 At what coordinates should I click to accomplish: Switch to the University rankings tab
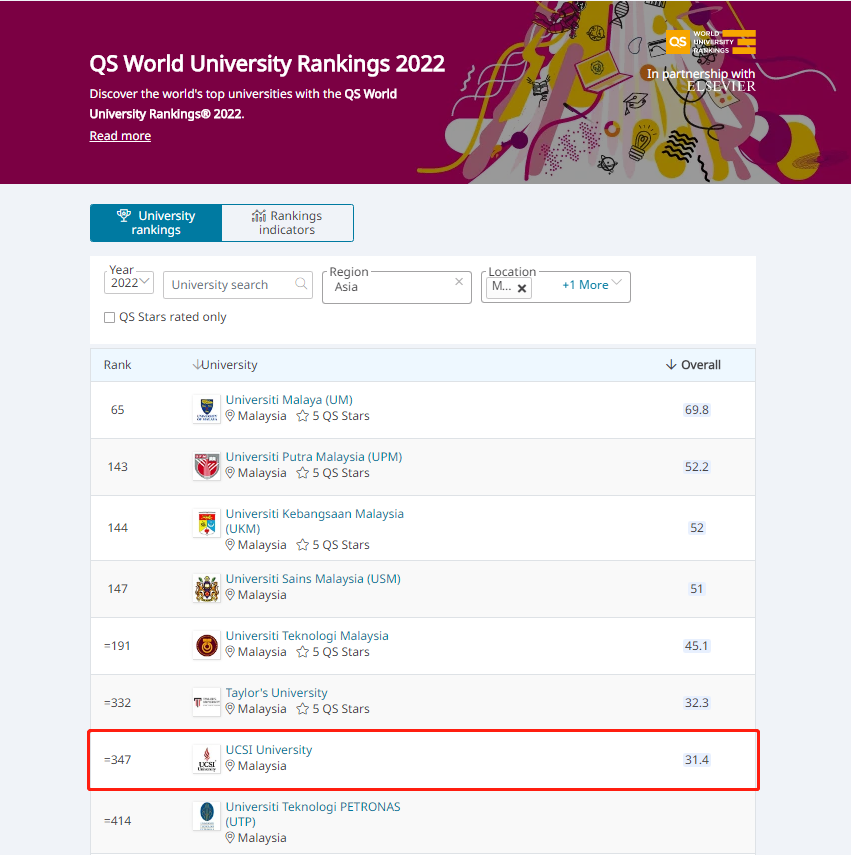pos(156,223)
